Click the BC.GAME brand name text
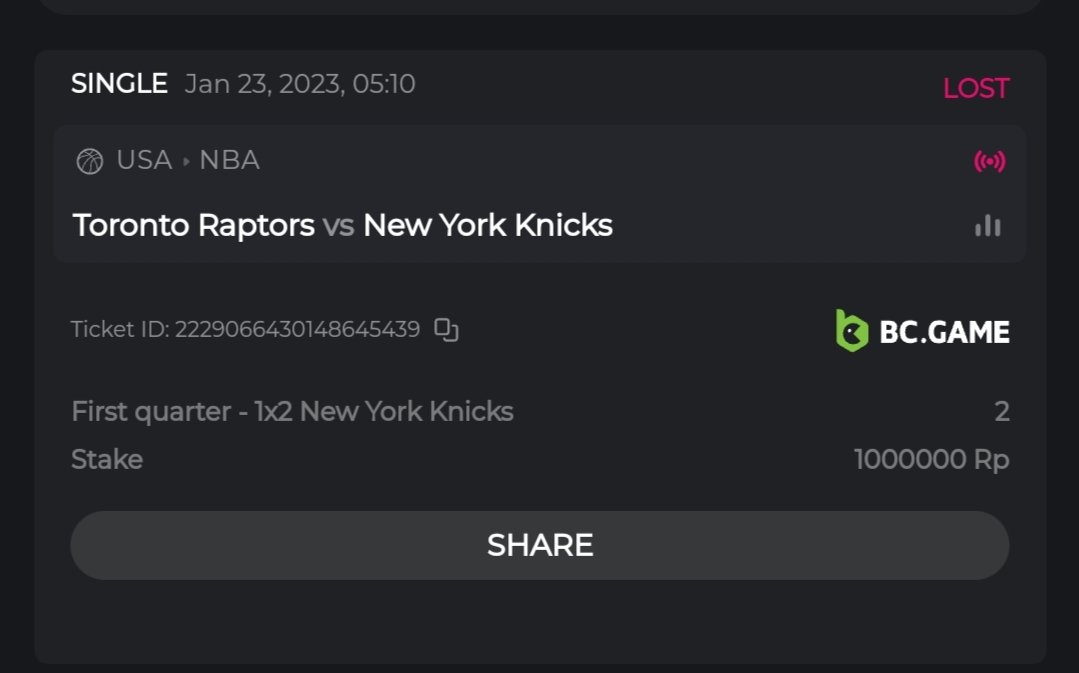 point(944,332)
